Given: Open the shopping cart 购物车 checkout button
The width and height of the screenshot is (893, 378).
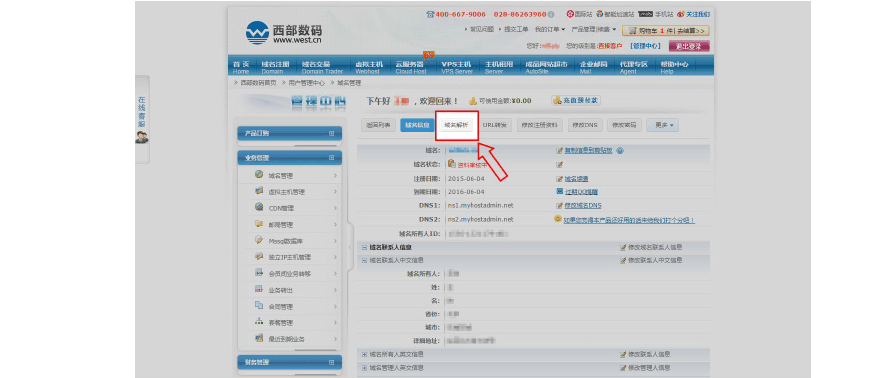Looking at the screenshot, I should pos(666,30).
